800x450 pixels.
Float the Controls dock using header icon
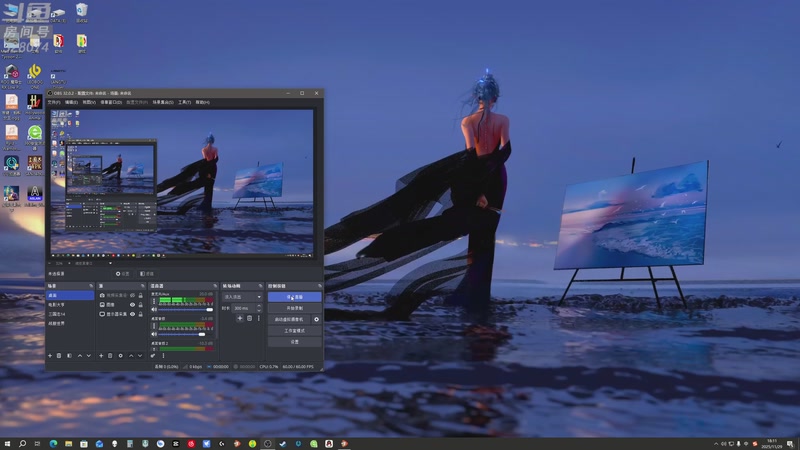320,286
